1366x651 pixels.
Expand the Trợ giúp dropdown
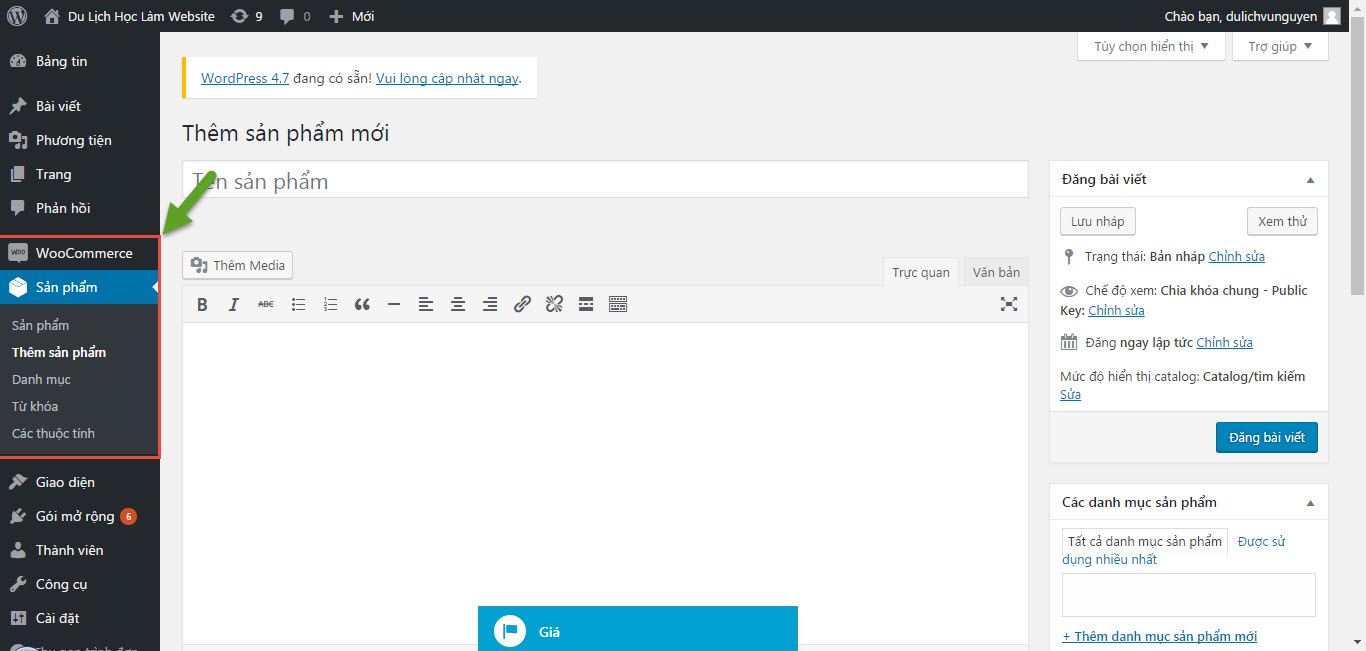click(1279, 45)
